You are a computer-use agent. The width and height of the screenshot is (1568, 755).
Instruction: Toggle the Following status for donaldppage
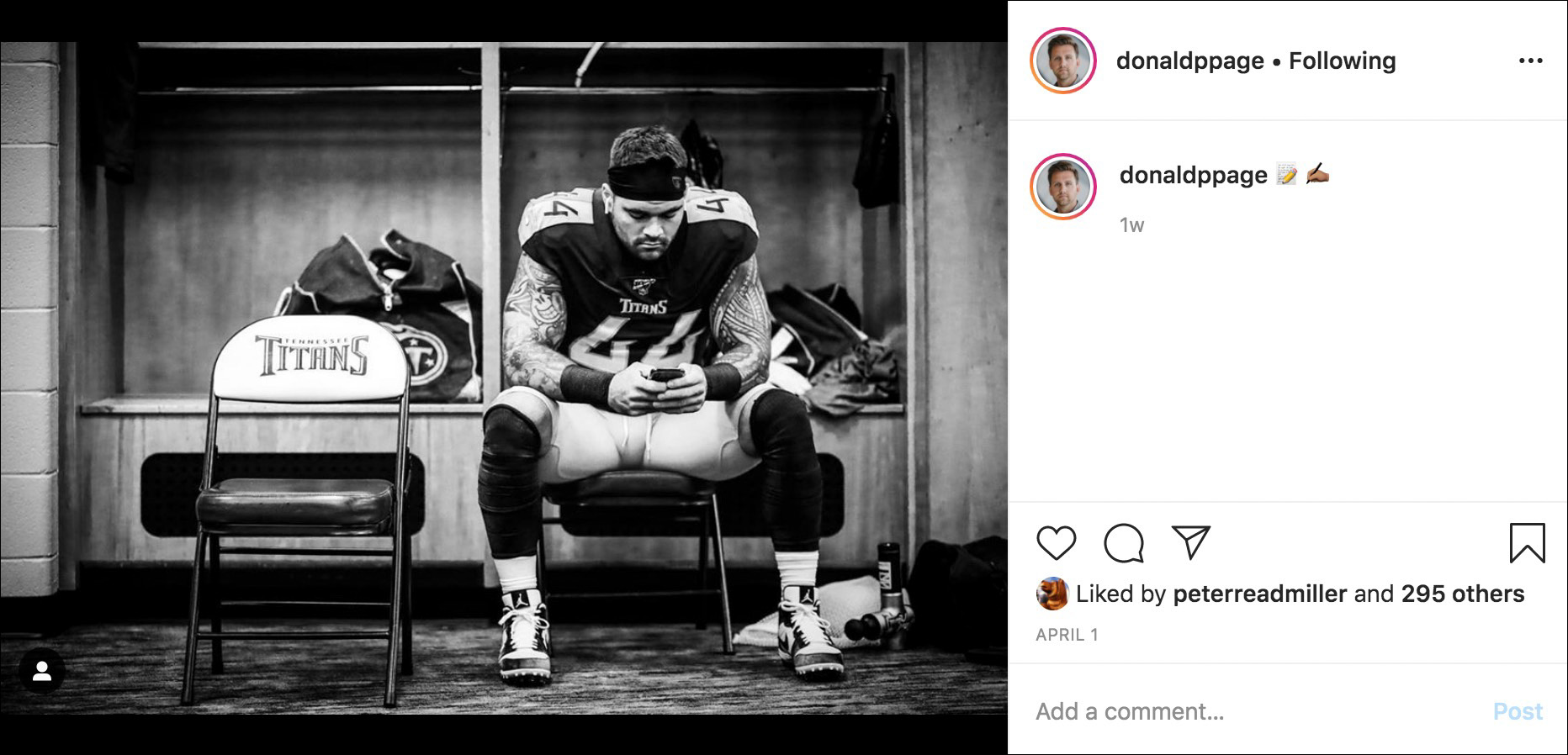pyautogui.click(x=1341, y=60)
